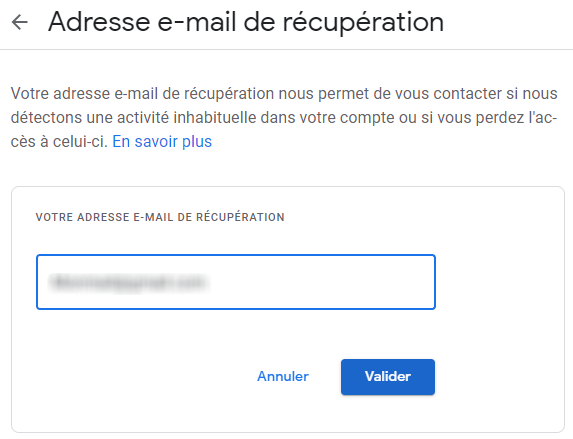Go back using the left arrow icon
573x439 pixels.
20,22
